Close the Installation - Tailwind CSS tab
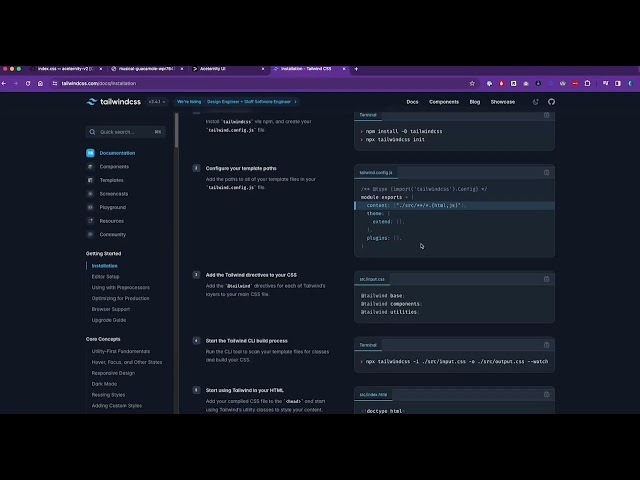 344,69
